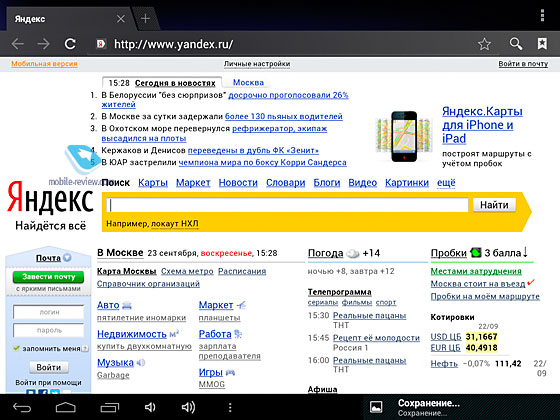Viewport: 560px width, 420px height.
Task: Focus the Yandex search input field
Action: (288, 205)
